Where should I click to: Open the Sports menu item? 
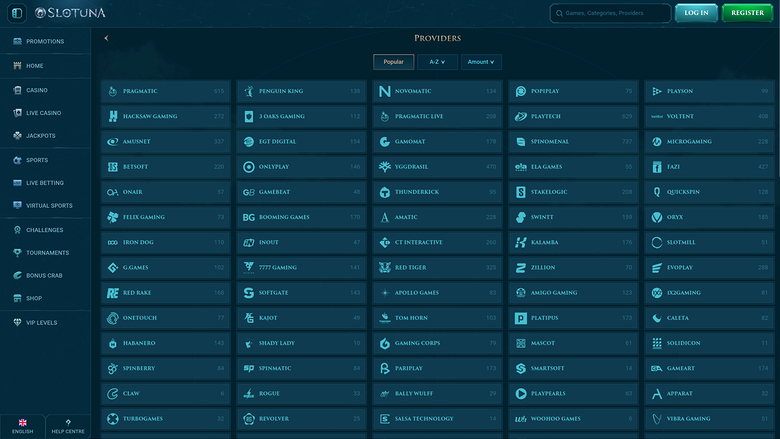pyautogui.click(x=45, y=160)
